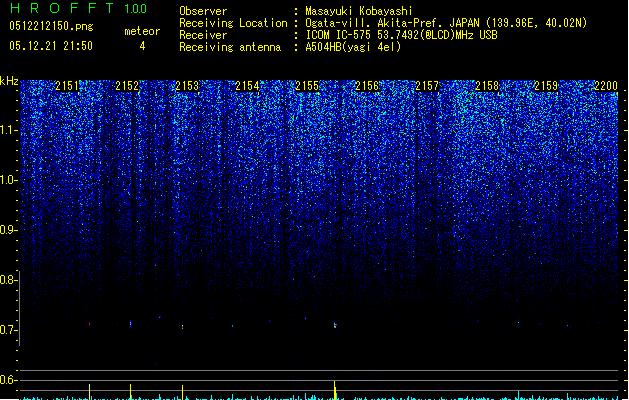Click the Receiving antenna label
This screenshot has width=629, height=400.
coord(230,47)
